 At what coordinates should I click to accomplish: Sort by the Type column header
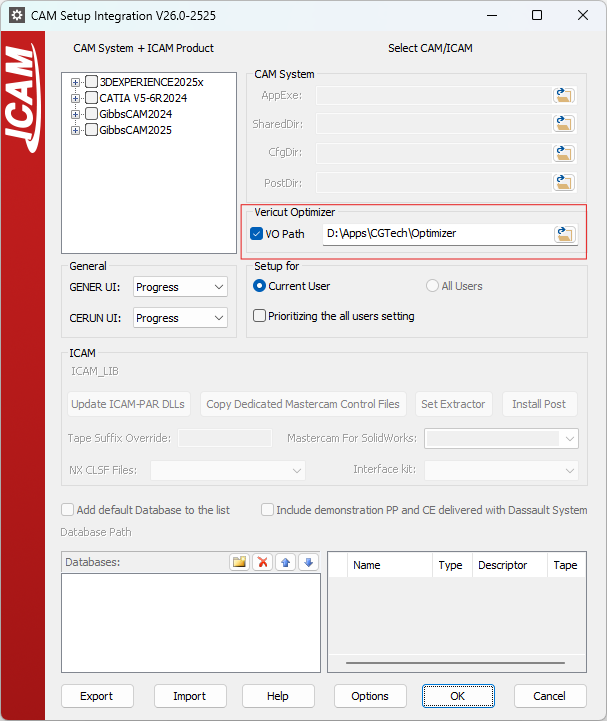[x=452, y=565]
